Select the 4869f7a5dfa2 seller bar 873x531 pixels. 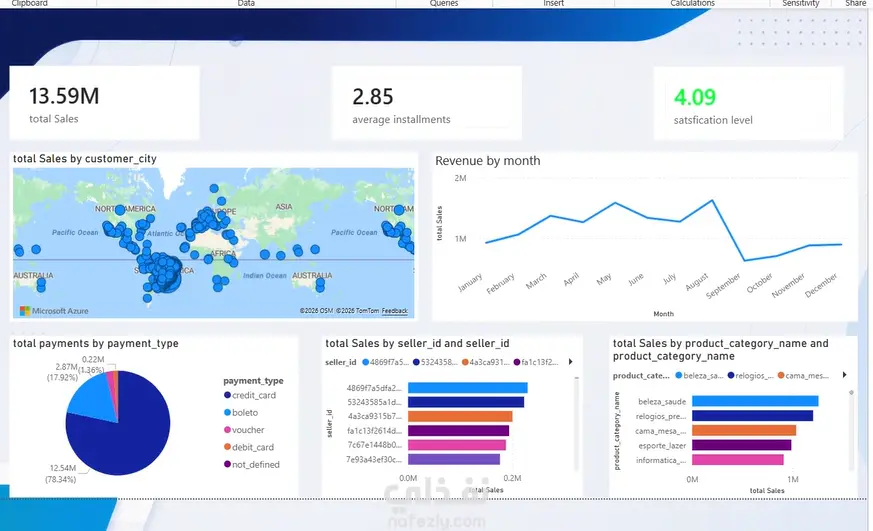click(468, 388)
